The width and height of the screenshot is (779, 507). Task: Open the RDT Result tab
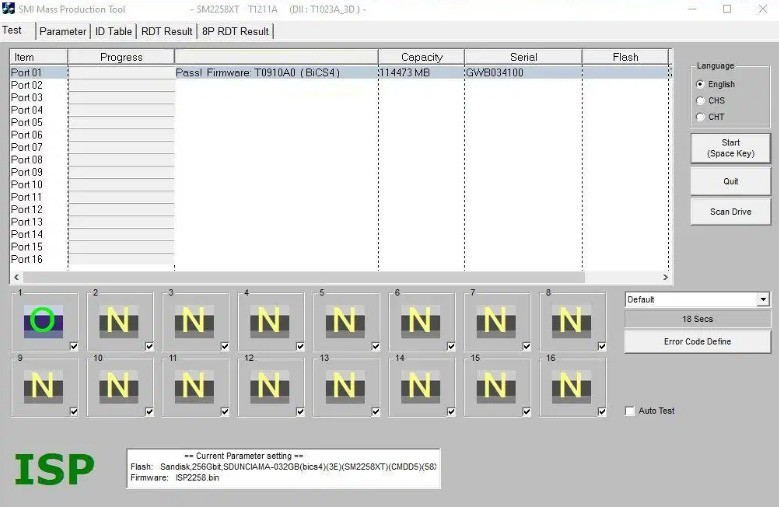pos(166,31)
